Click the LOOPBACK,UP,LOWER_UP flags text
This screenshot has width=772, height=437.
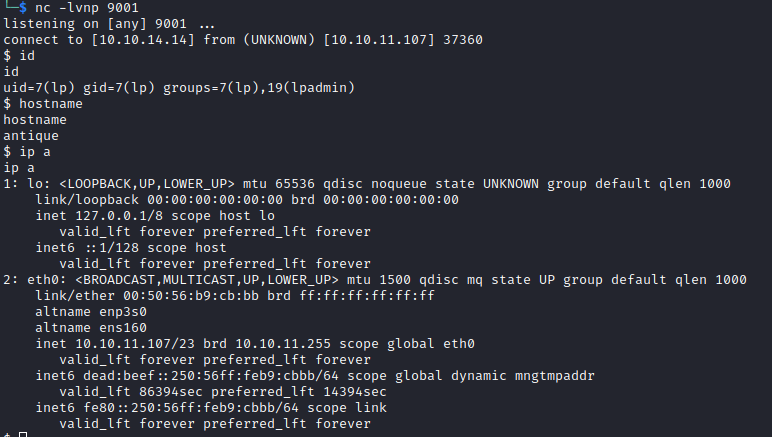tap(147, 184)
